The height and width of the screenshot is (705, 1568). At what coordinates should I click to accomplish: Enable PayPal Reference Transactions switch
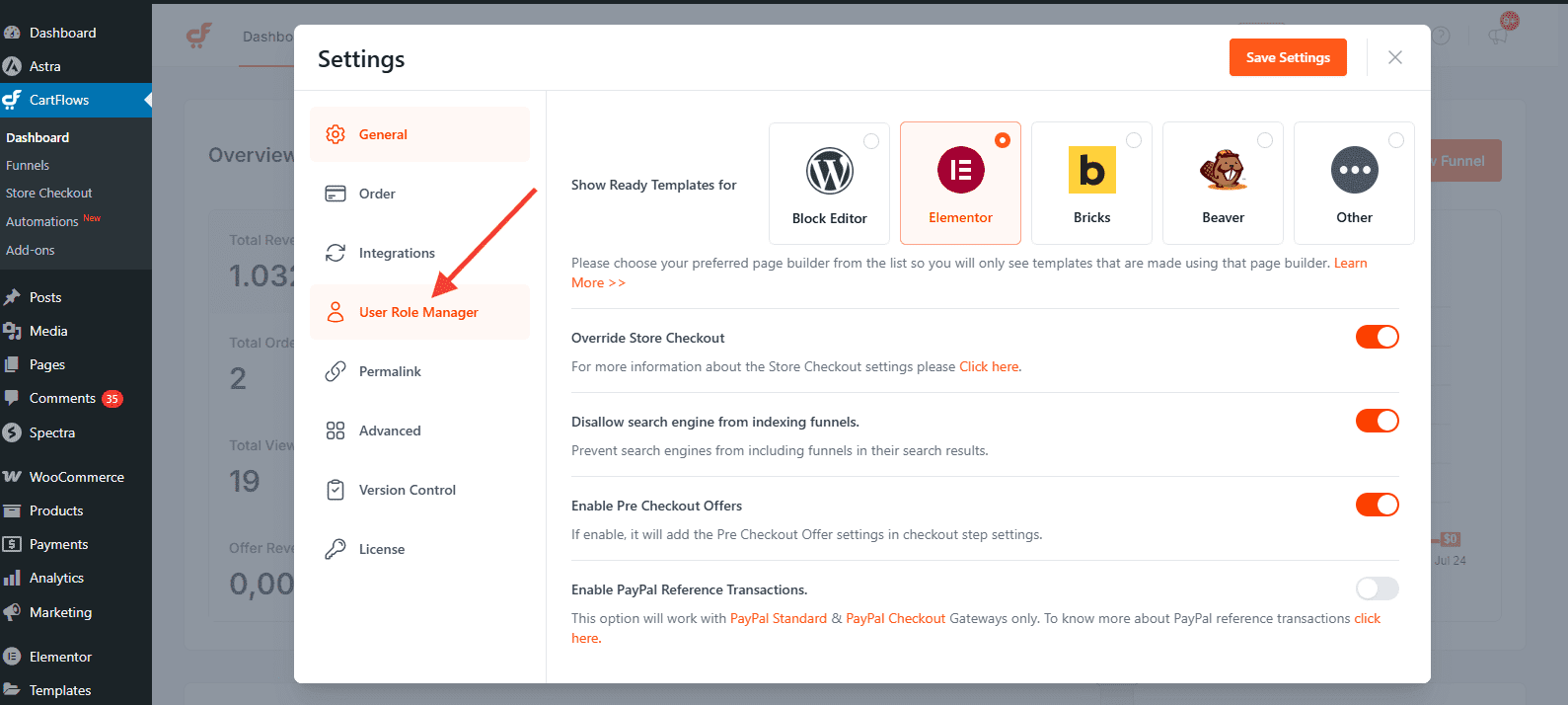coord(1378,588)
